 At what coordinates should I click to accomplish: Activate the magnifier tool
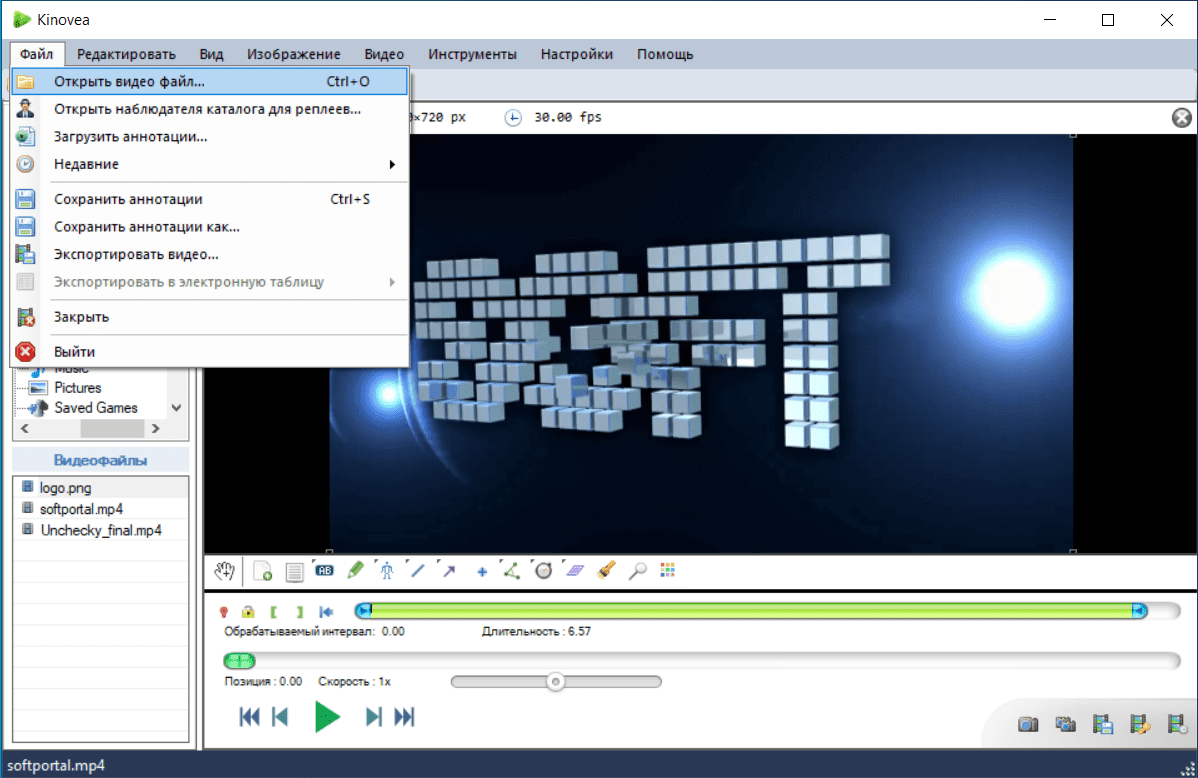tap(637, 571)
